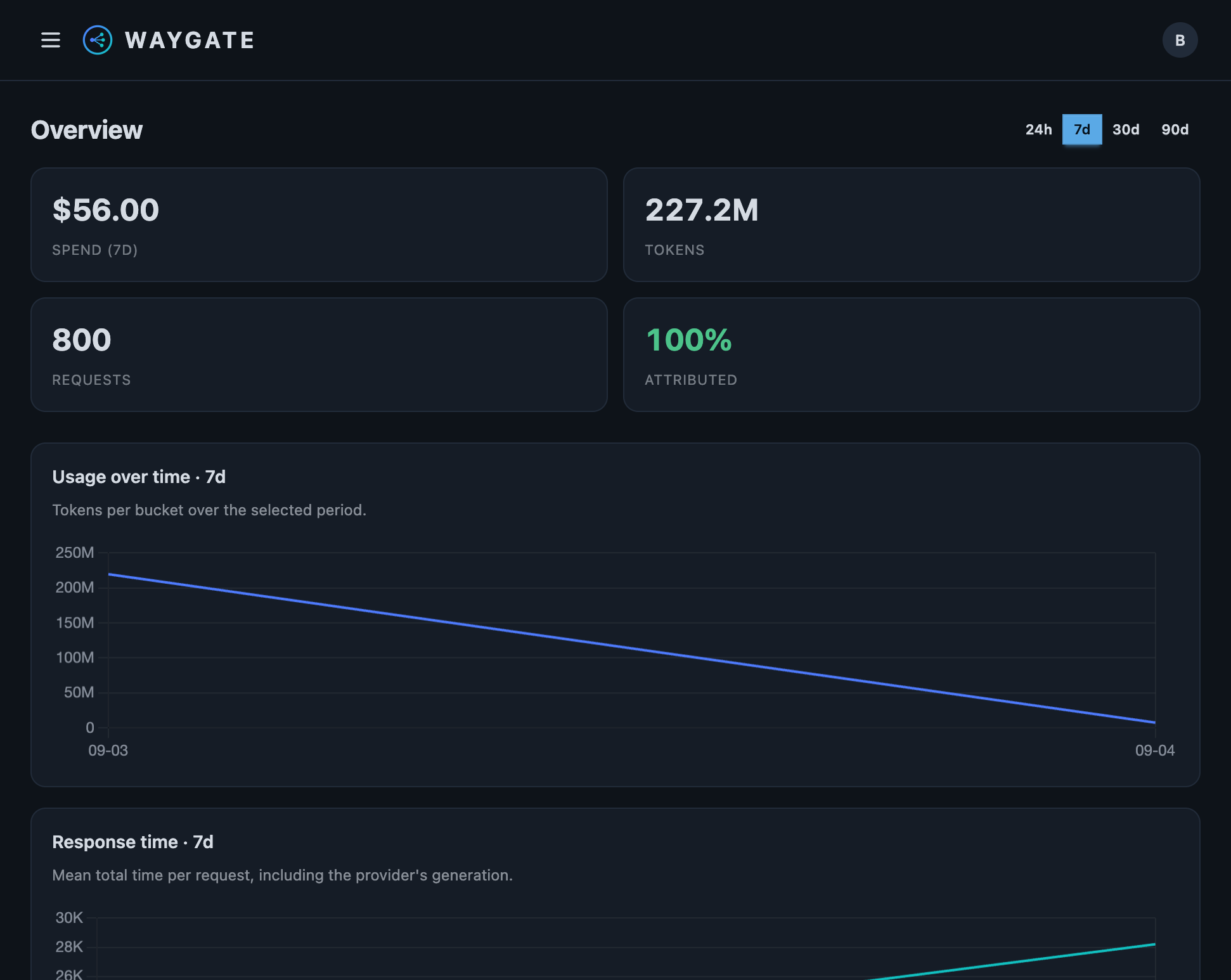Click the 800 requests value
The image size is (1231, 980).
[82, 340]
